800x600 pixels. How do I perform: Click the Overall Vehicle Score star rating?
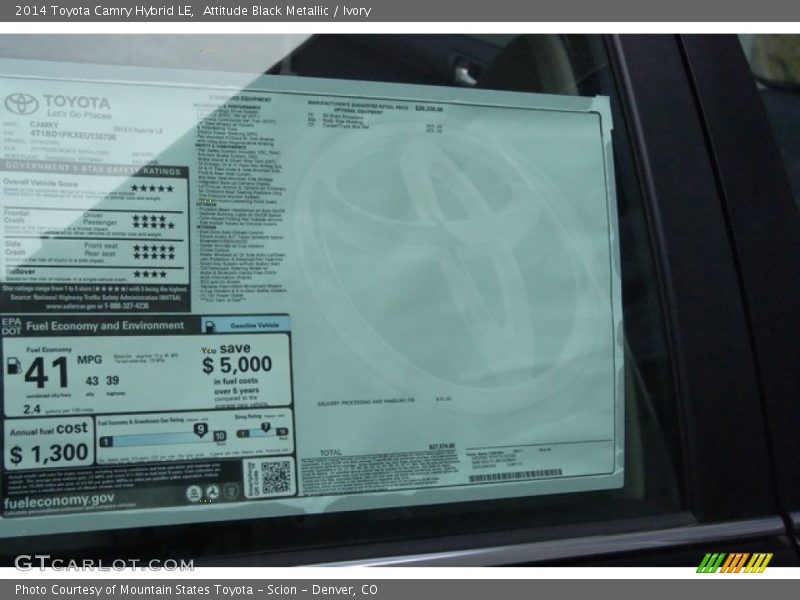(x=152, y=188)
